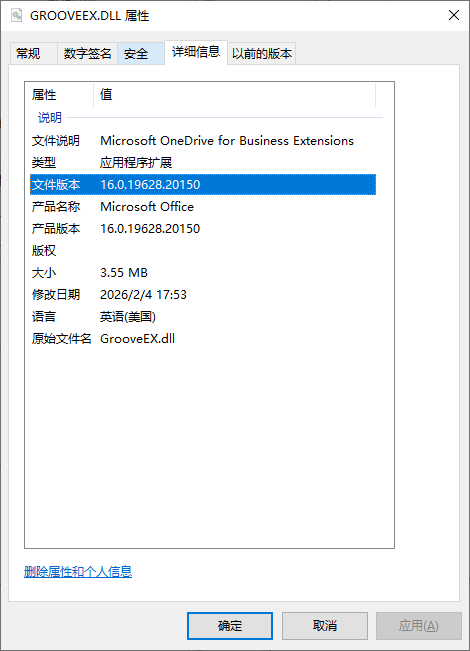Select the 版权 property row
This screenshot has height=651, width=470.
pos(203,251)
